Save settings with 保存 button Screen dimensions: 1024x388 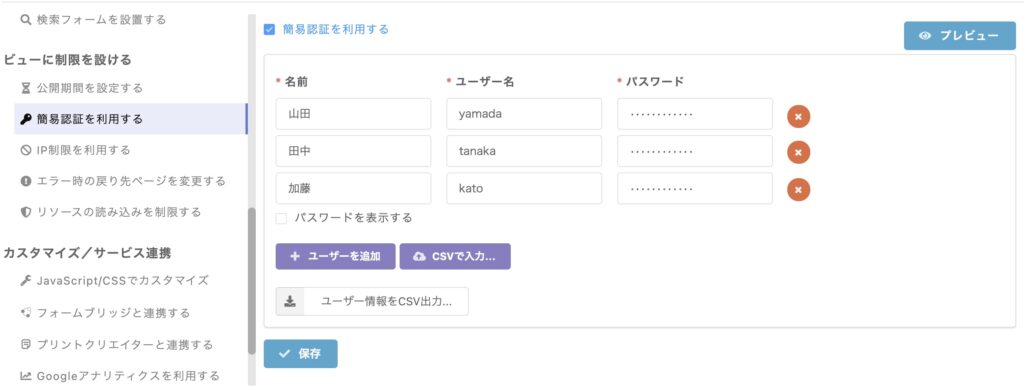click(x=300, y=354)
